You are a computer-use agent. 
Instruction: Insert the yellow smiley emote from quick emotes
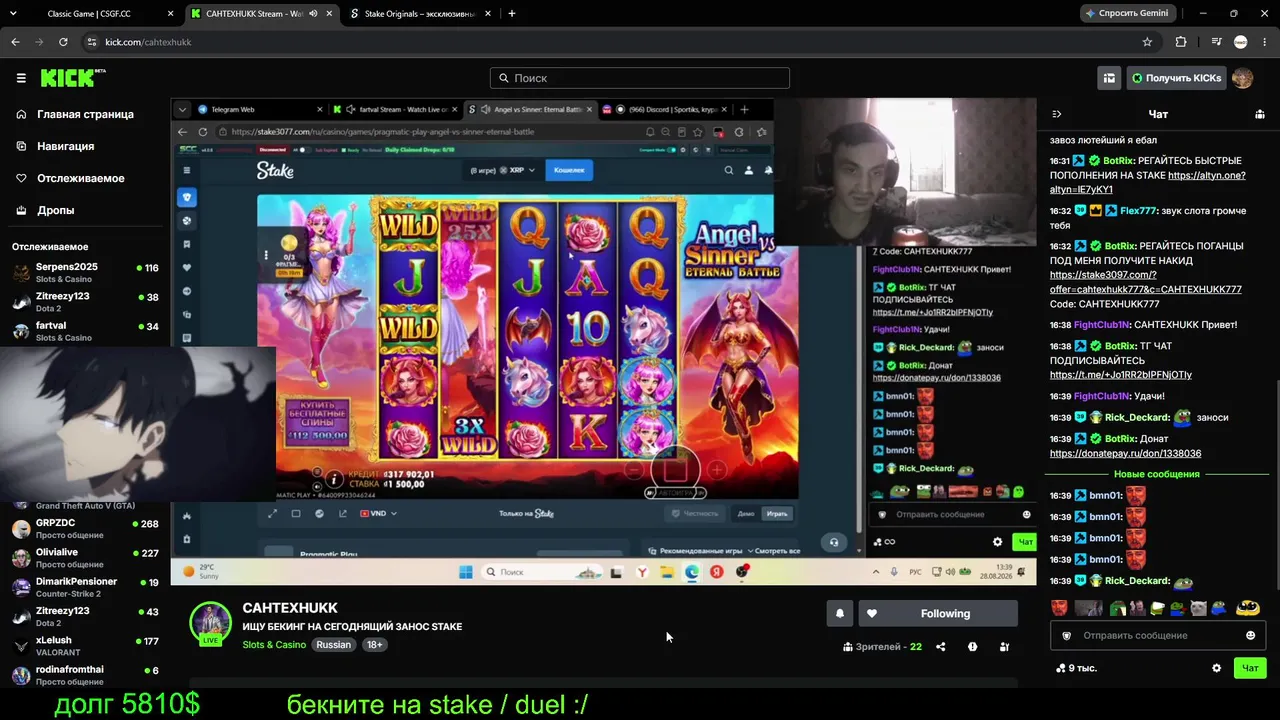point(1247,607)
